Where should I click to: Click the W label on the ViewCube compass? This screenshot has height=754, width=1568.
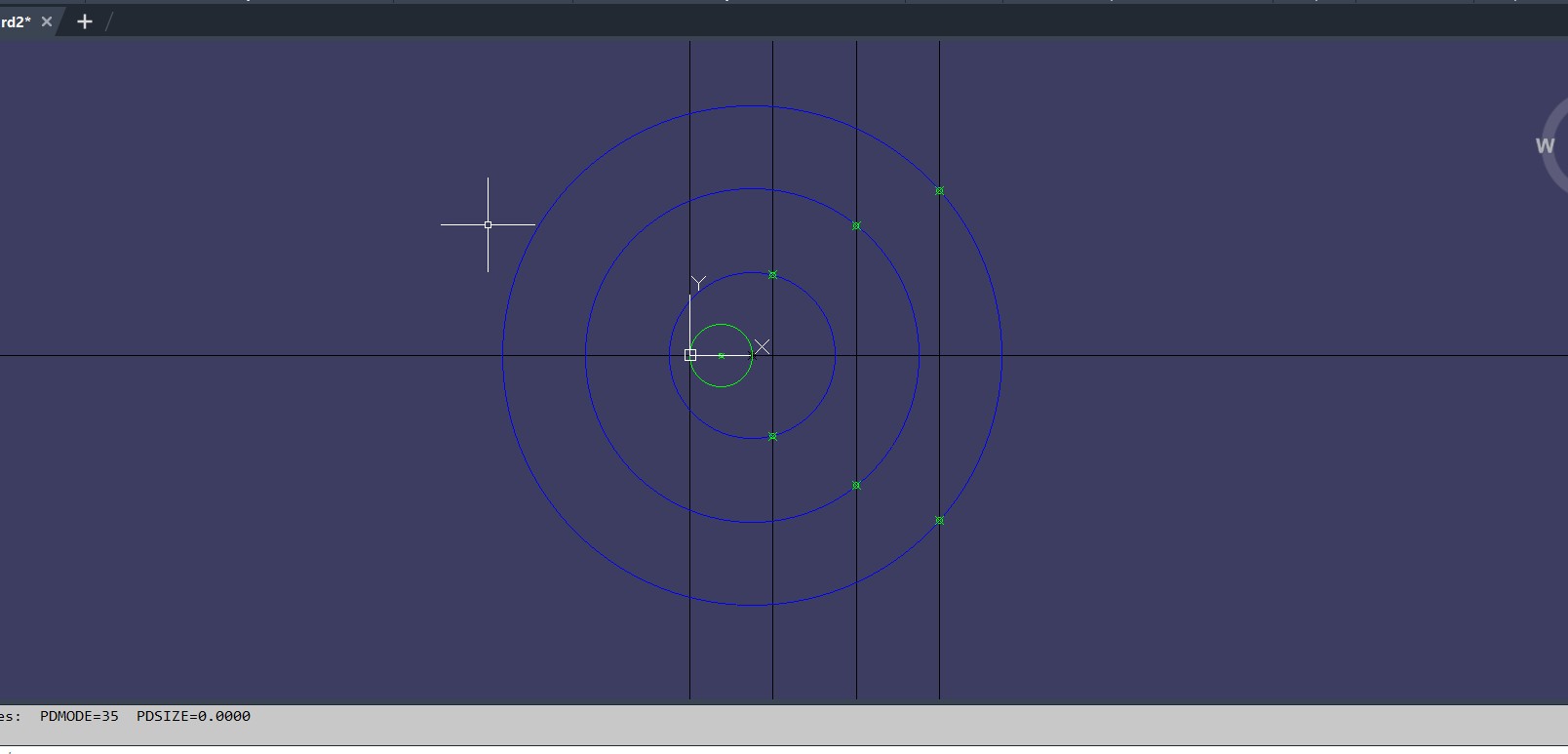[1545, 146]
